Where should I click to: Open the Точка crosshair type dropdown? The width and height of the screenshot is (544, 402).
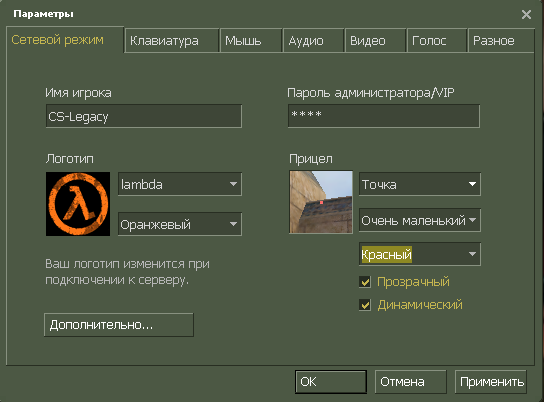click(419, 184)
